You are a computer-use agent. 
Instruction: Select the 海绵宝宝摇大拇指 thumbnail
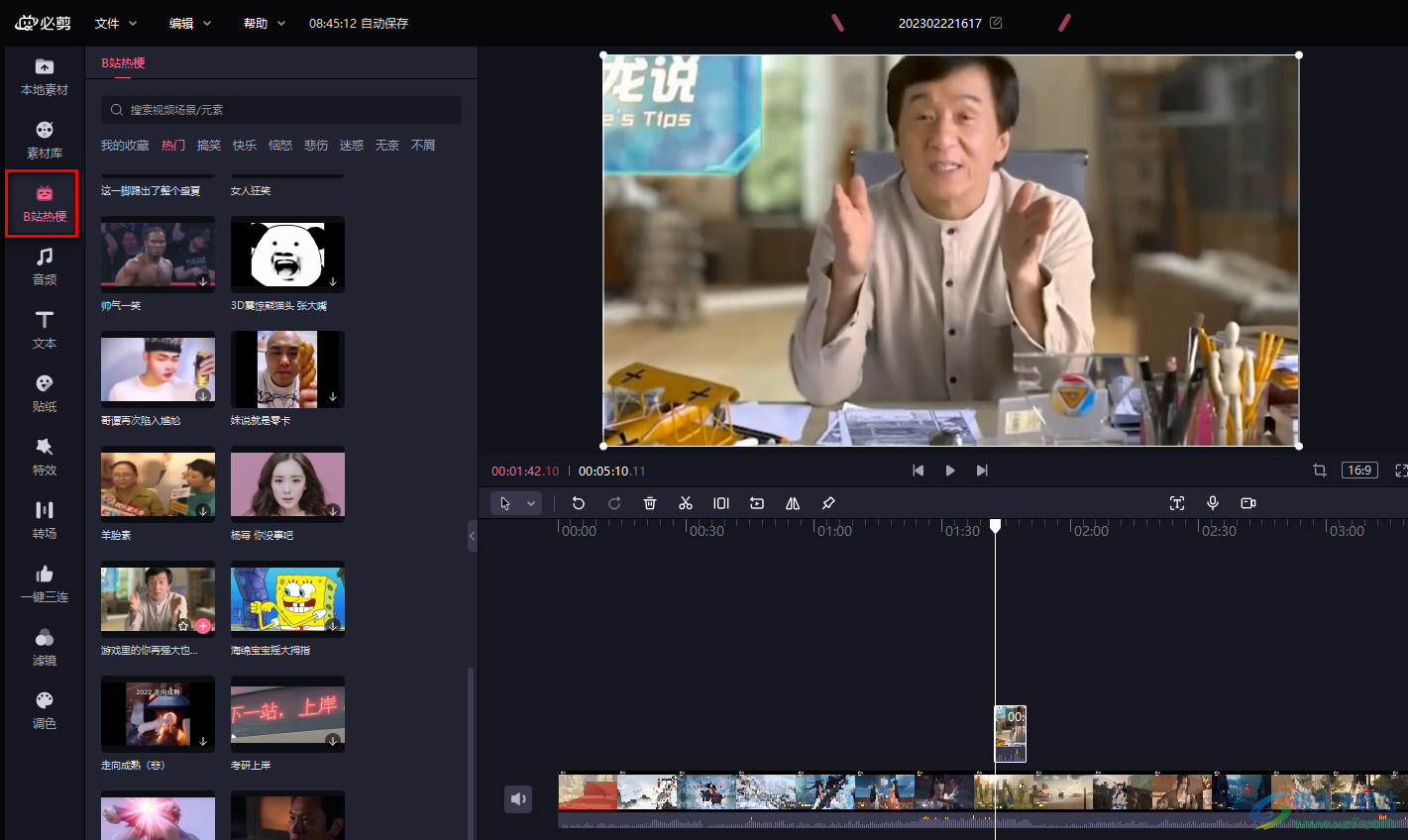(287, 599)
